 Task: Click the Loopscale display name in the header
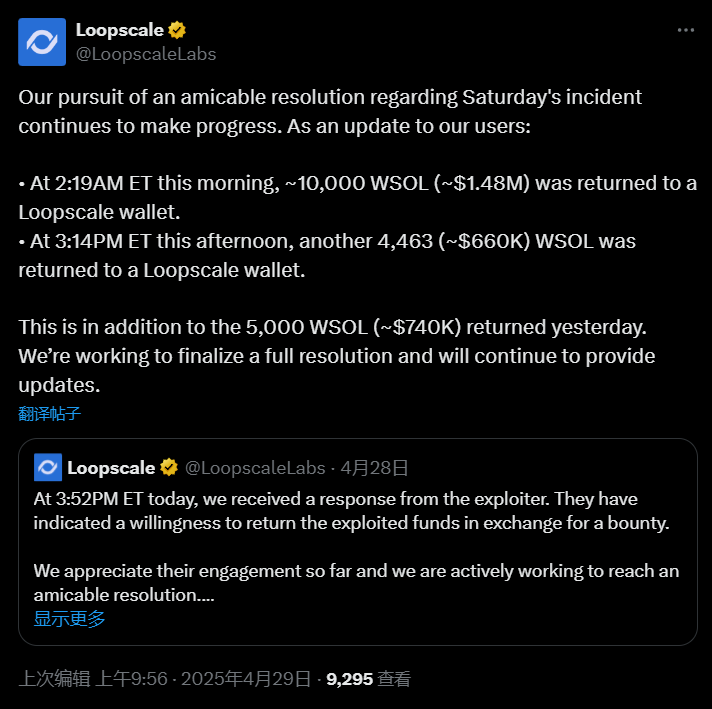click(x=119, y=30)
